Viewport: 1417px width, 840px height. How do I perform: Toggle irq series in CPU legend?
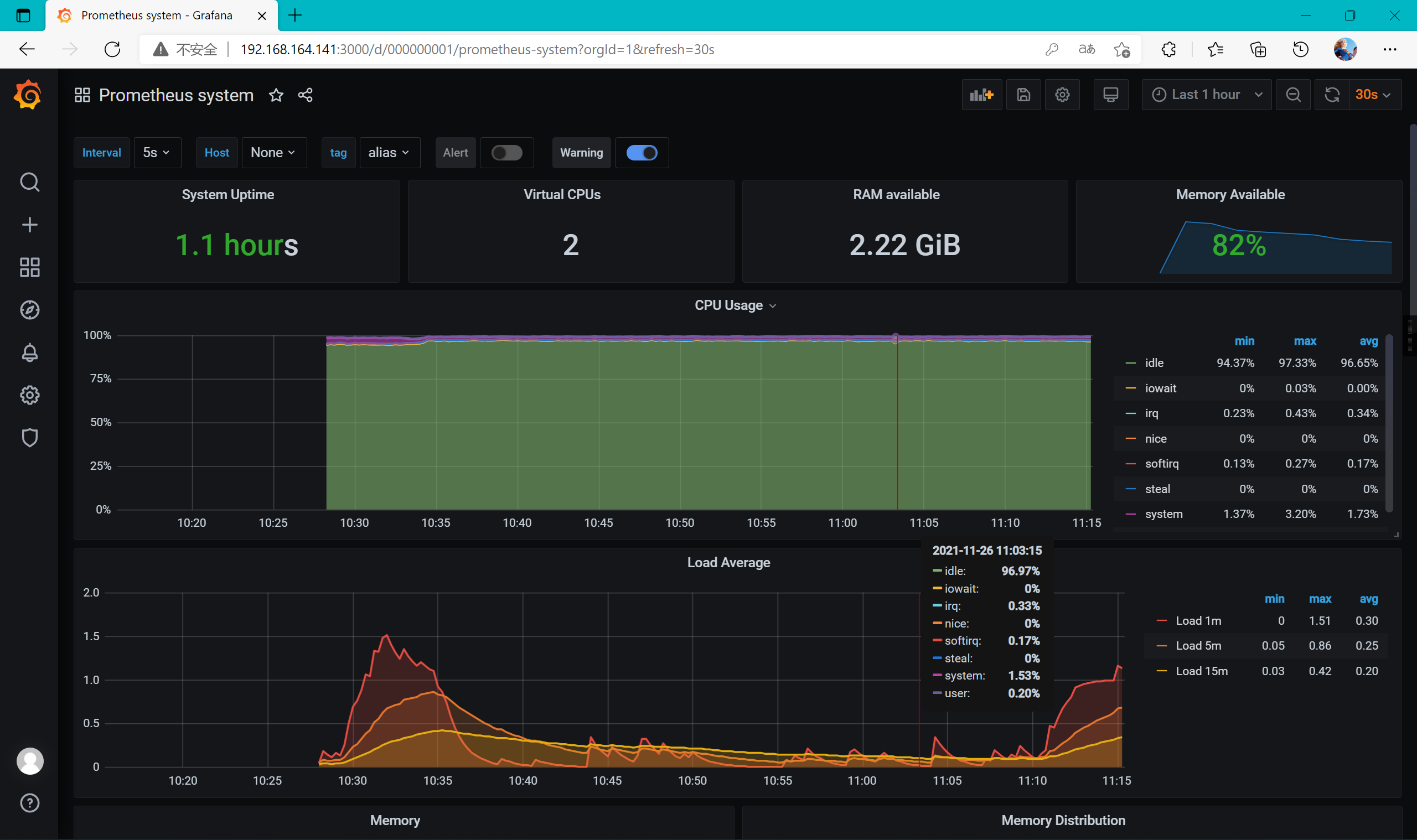(1151, 413)
